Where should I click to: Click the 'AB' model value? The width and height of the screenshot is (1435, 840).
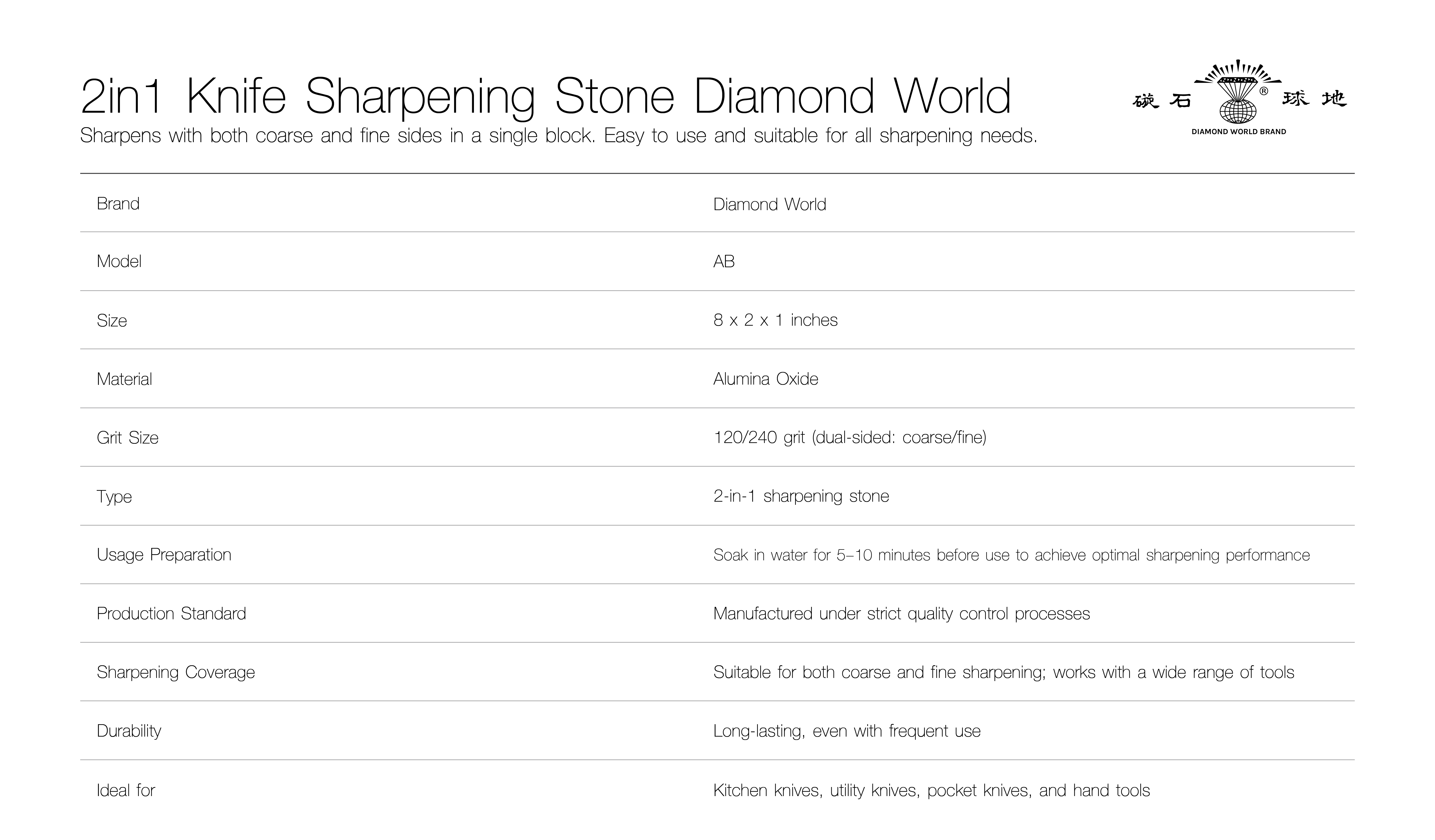(x=724, y=261)
